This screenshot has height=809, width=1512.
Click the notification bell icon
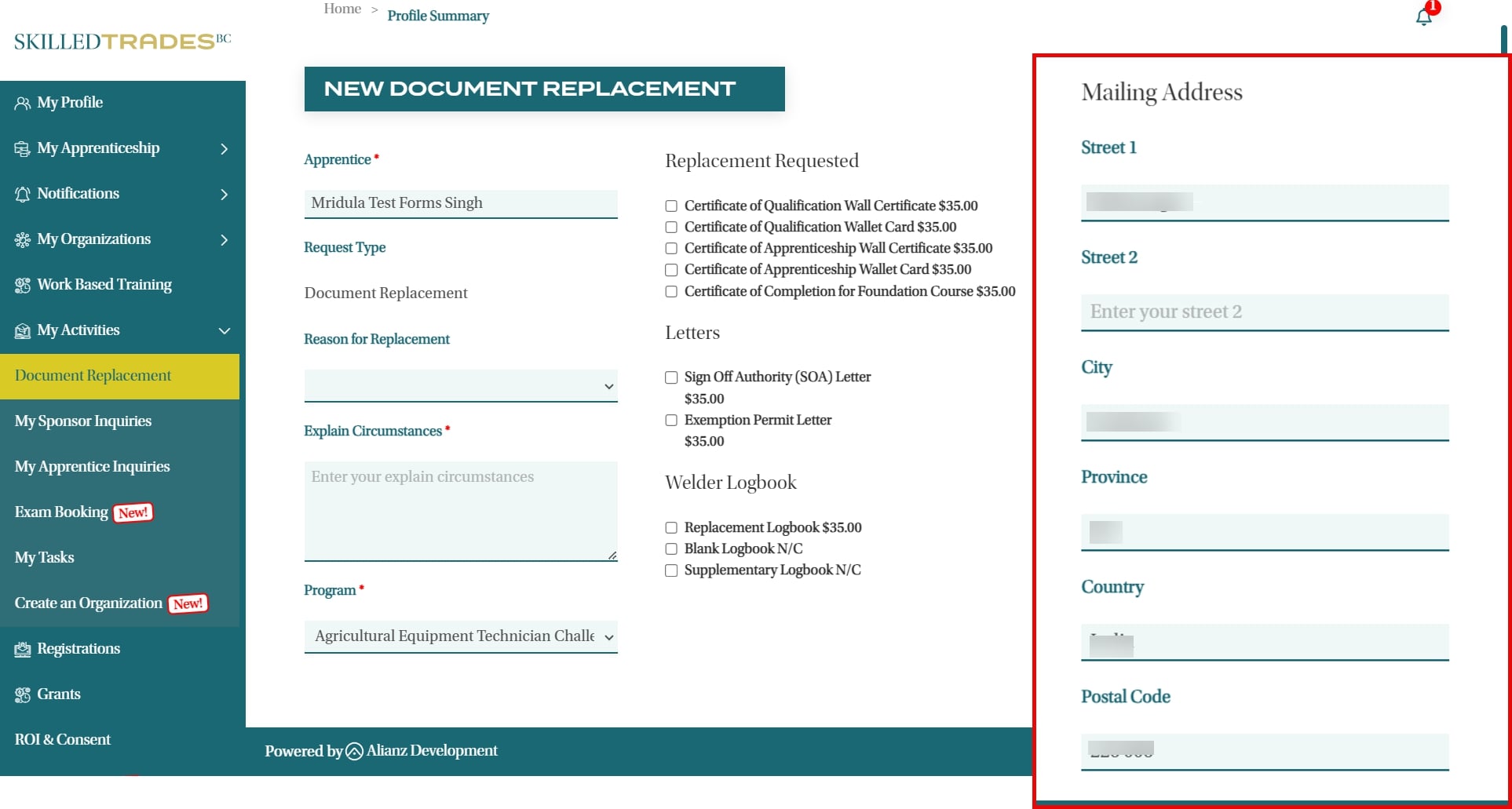[x=1423, y=17]
